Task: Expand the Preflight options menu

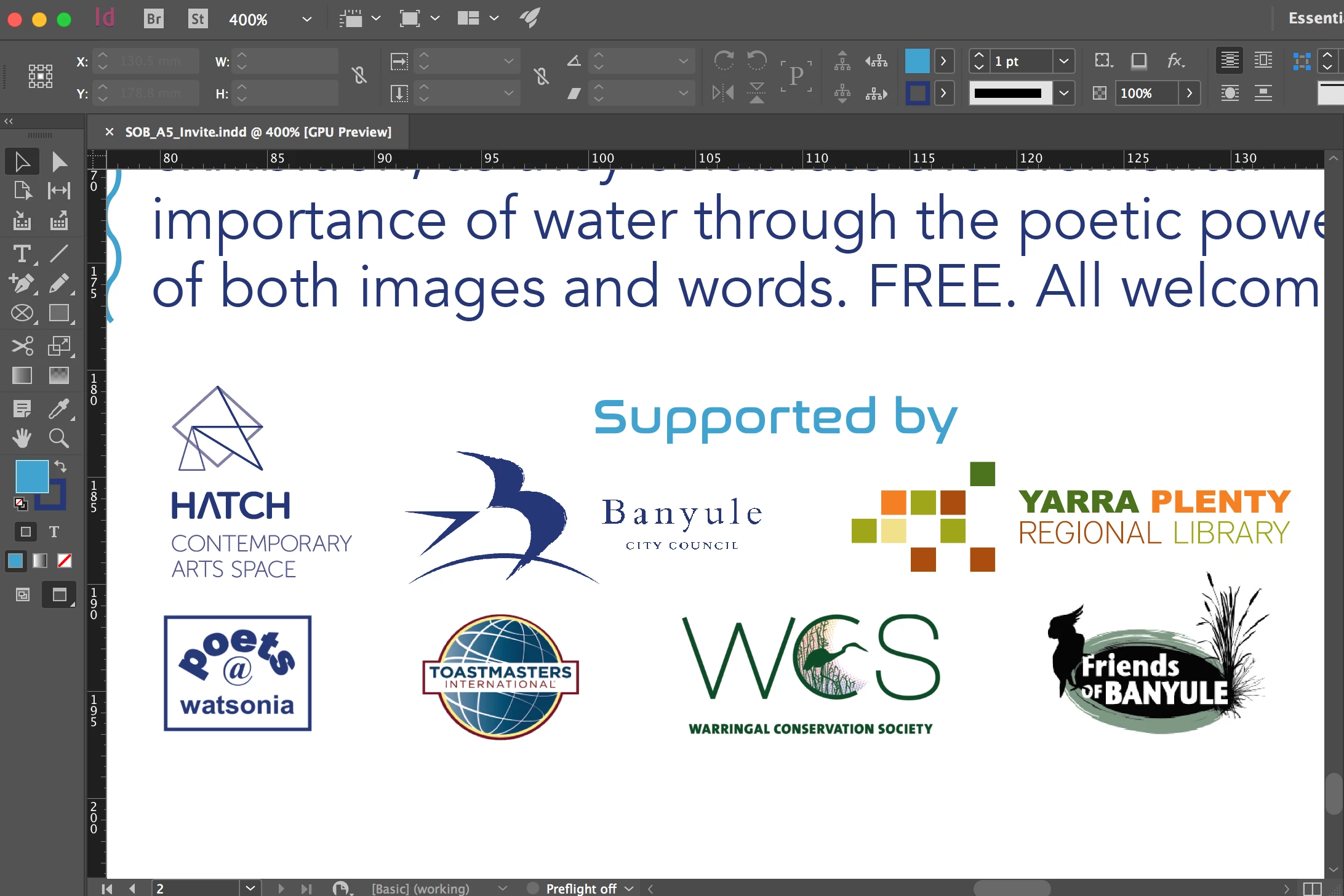Action: 629,888
